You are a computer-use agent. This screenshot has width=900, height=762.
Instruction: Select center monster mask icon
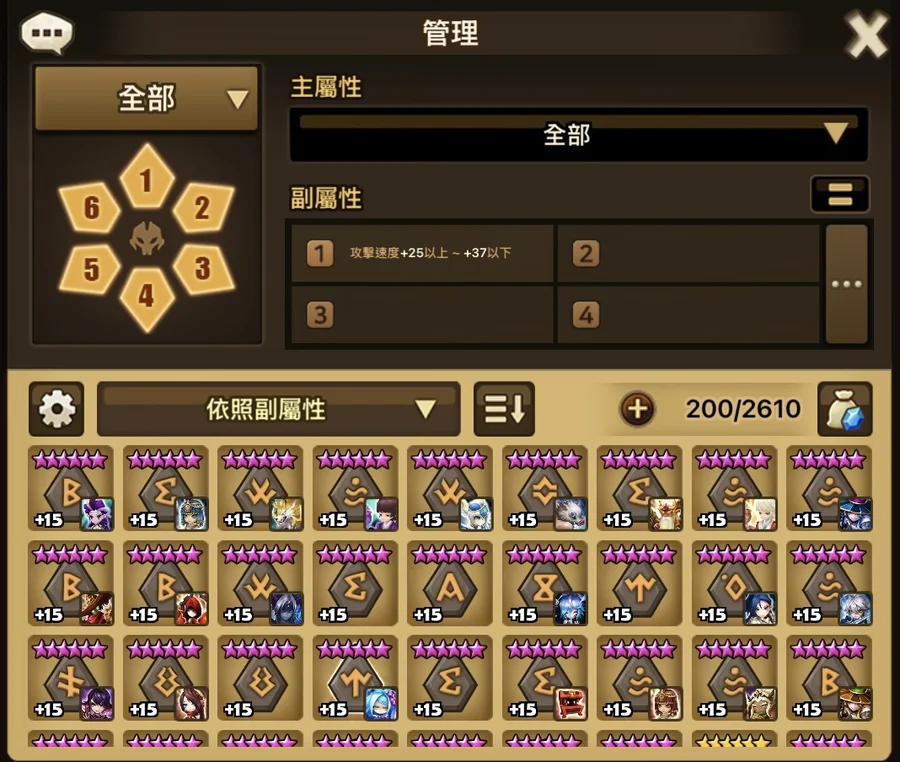pyautogui.click(x=147, y=238)
